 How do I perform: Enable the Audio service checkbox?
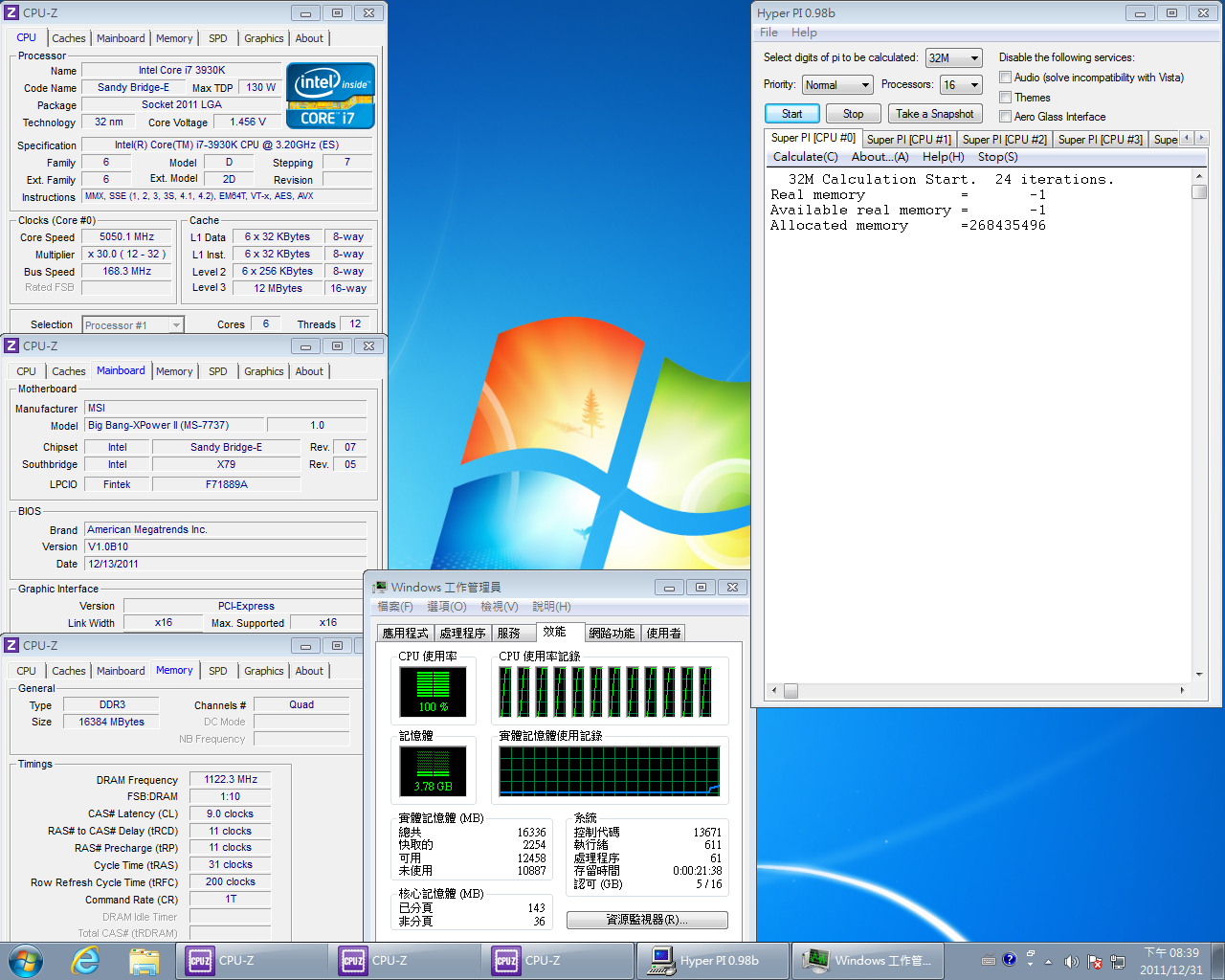[x=1005, y=78]
